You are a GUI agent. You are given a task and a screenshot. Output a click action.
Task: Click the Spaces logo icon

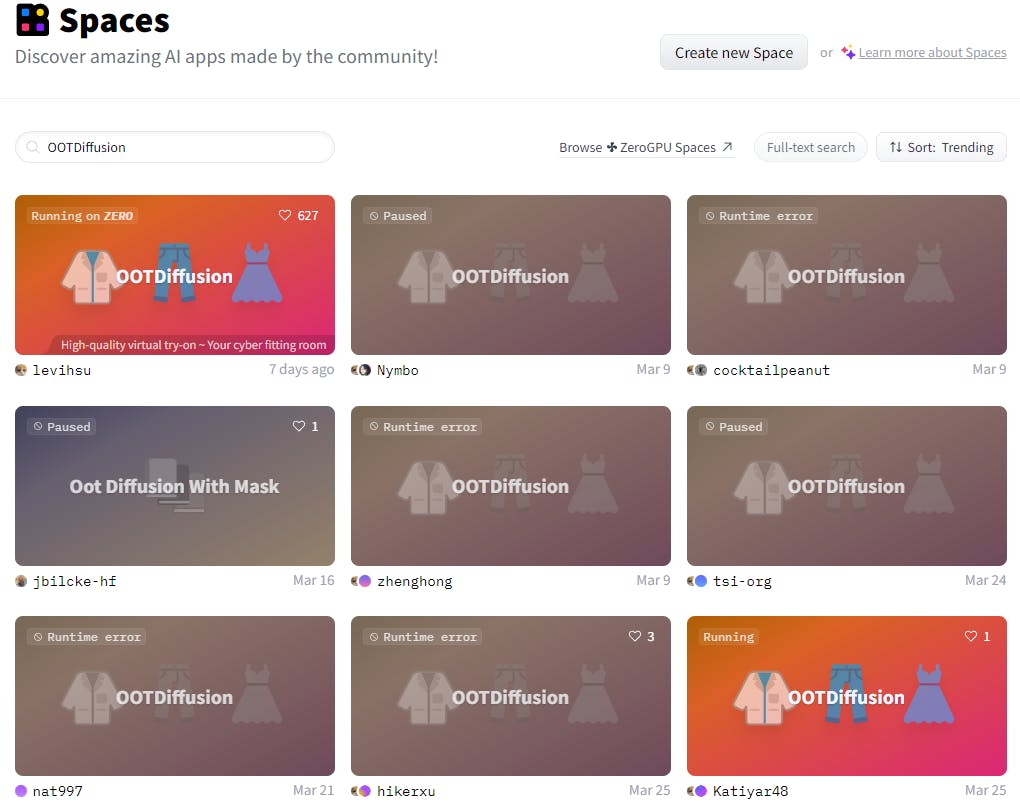click(33, 20)
